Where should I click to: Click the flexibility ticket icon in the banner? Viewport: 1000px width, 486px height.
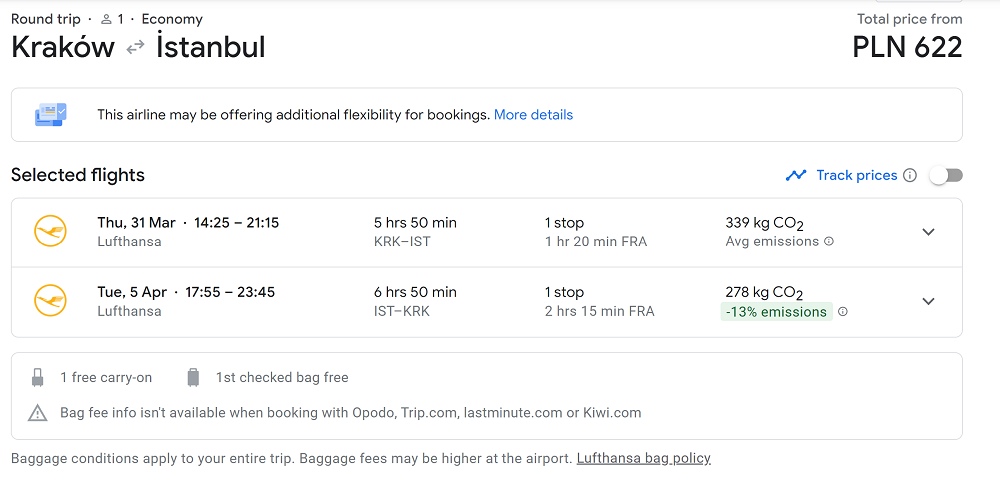50,115
